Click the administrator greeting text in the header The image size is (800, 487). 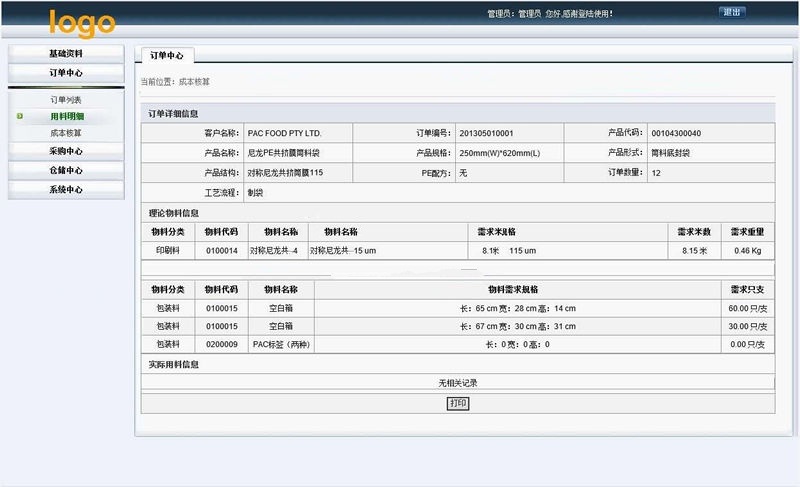[550, 14]
